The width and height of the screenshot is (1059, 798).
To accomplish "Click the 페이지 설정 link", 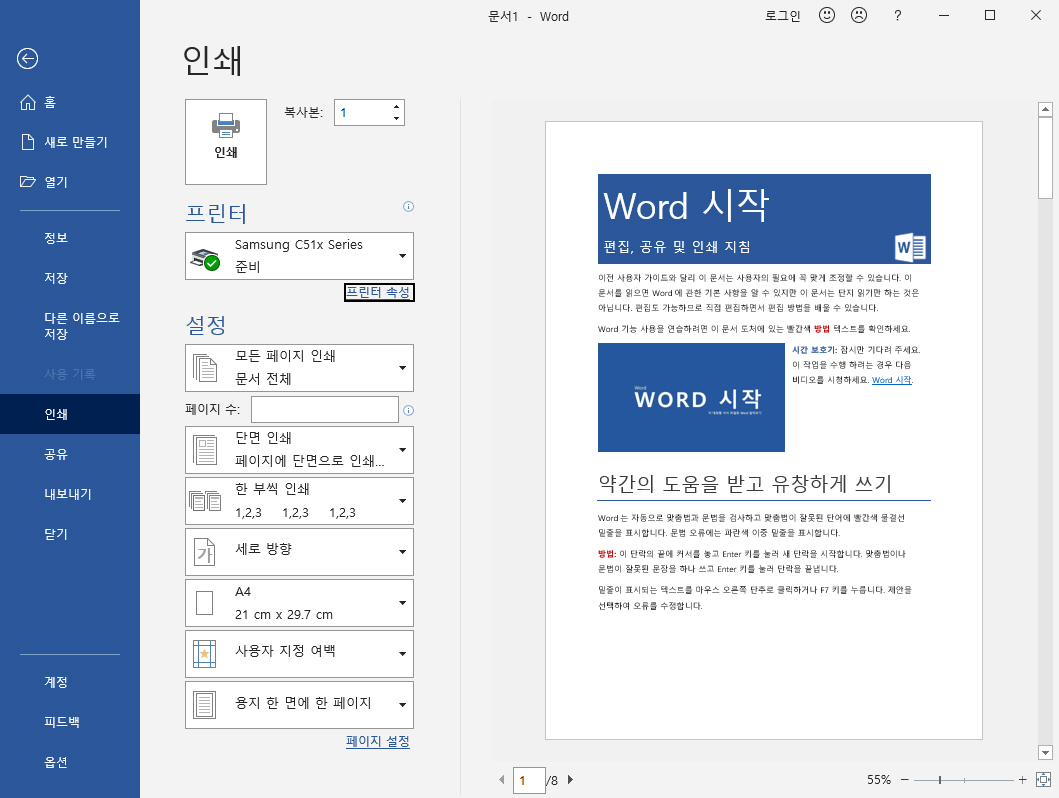I will (378, 741).
